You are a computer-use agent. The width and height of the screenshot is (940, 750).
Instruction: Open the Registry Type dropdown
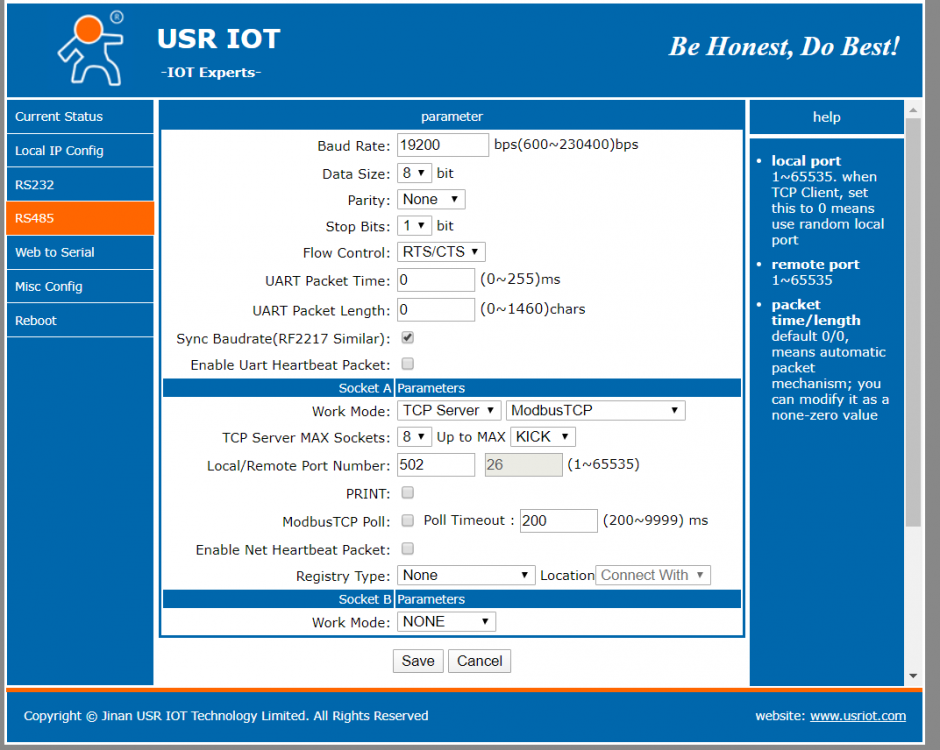pyautogui.click(x=466, y=575)
